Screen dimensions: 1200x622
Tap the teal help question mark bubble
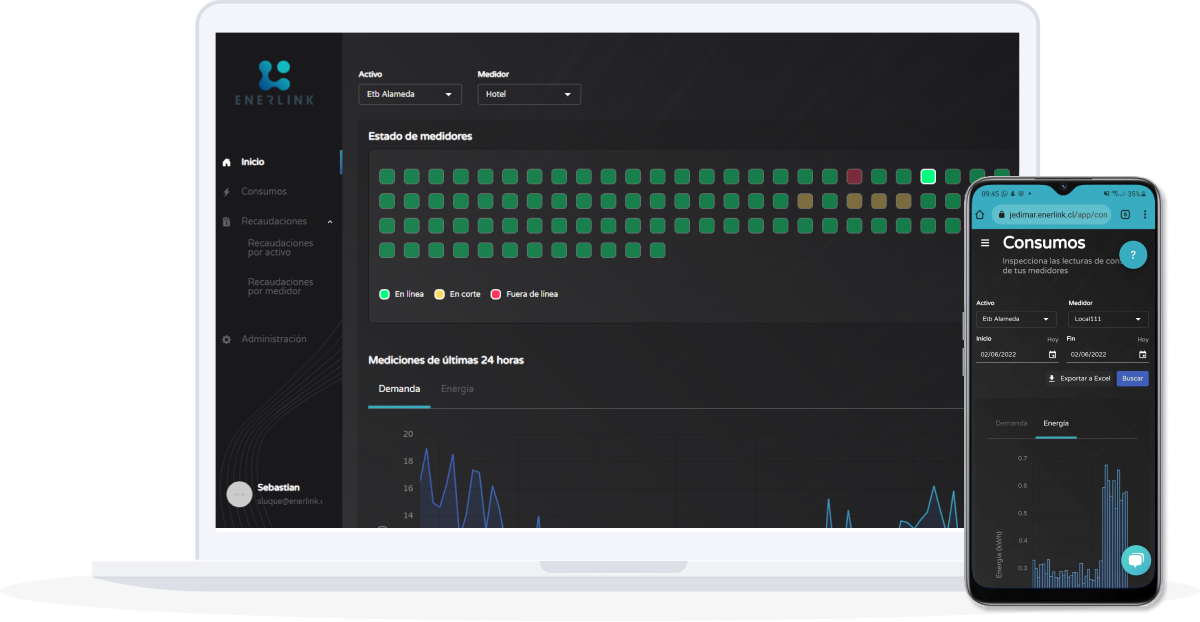1133,255
